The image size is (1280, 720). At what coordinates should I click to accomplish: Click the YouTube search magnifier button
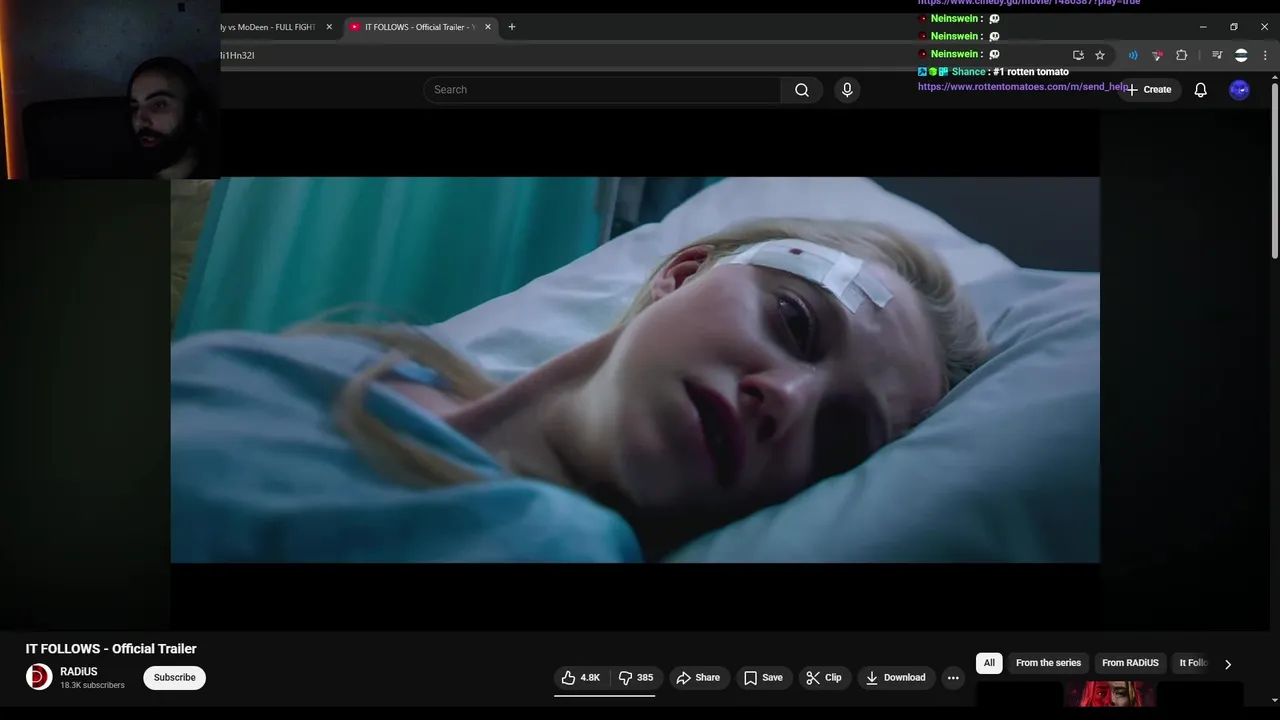point(802,90)
